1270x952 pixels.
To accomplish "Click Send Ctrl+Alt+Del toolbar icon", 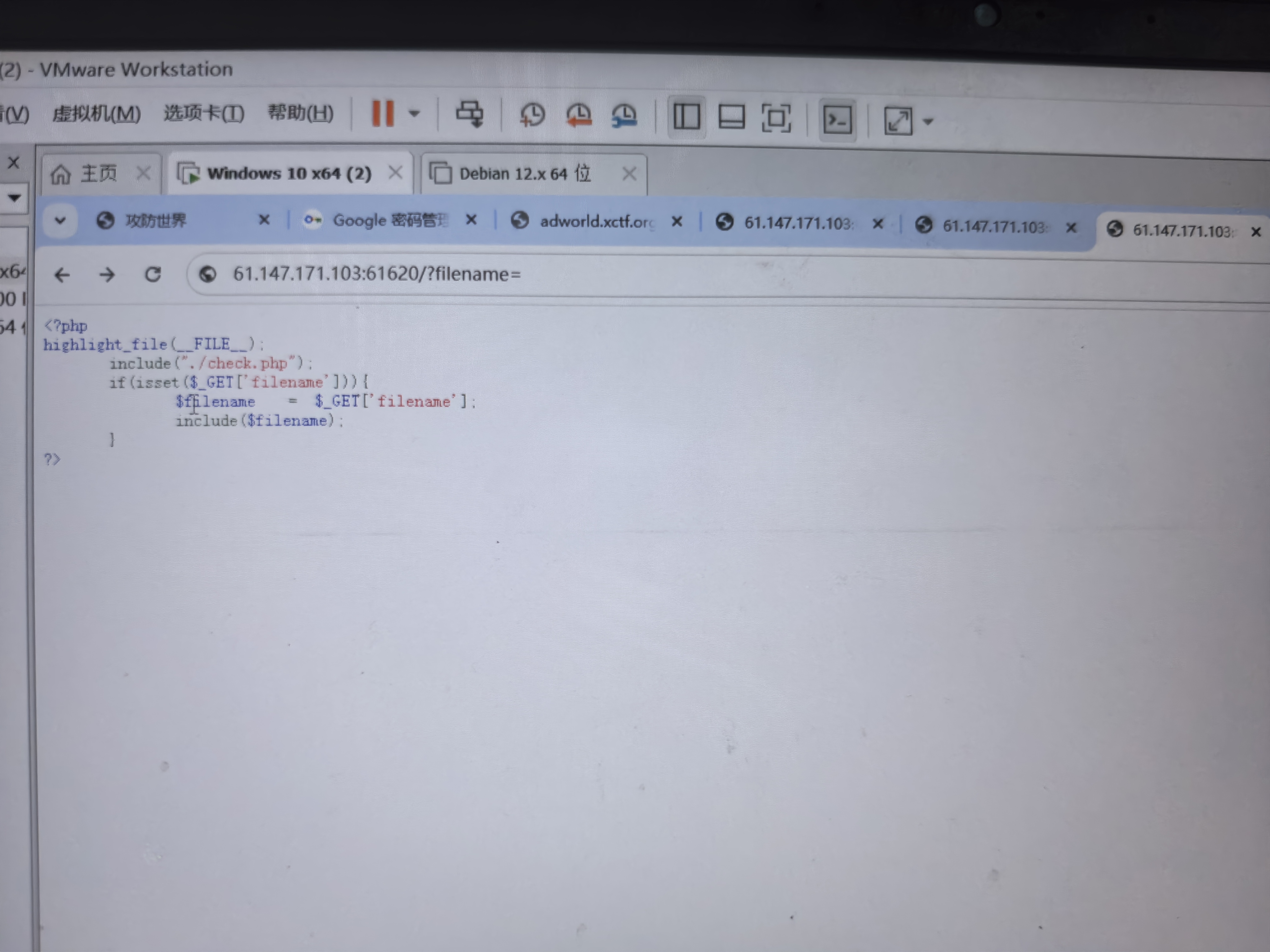I will pyautogui.click(x=469, y=114).
